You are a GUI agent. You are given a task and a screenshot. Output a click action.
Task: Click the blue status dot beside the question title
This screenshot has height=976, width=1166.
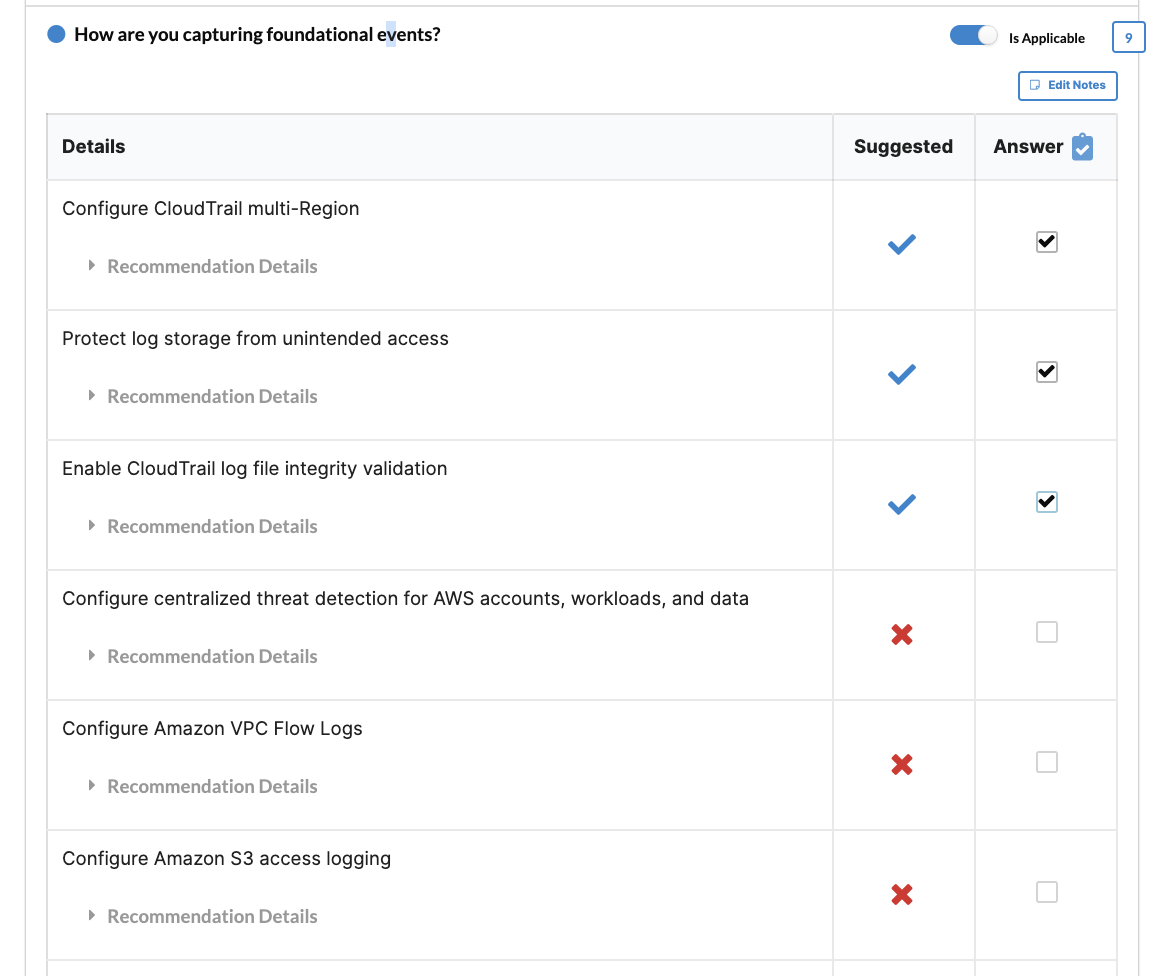57,34
